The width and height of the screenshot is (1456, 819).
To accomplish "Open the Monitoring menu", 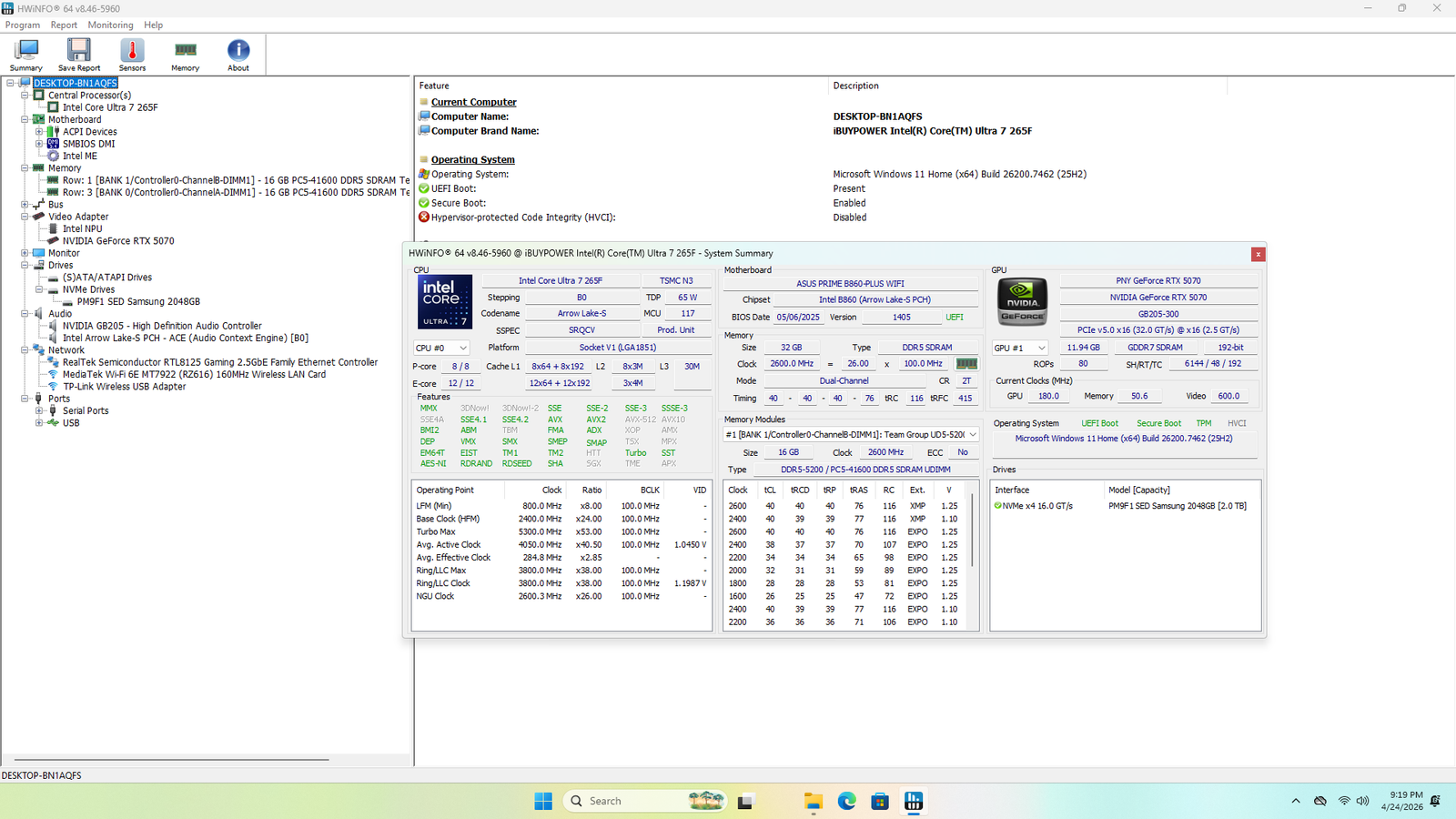I will point(110,25).
